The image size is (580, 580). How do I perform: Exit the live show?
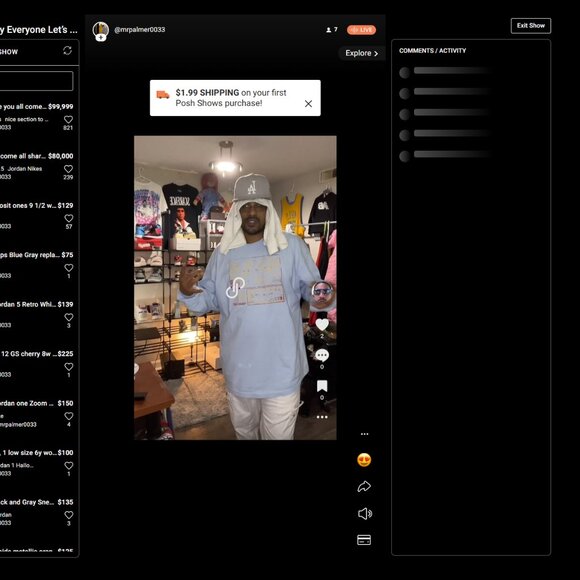531,26
